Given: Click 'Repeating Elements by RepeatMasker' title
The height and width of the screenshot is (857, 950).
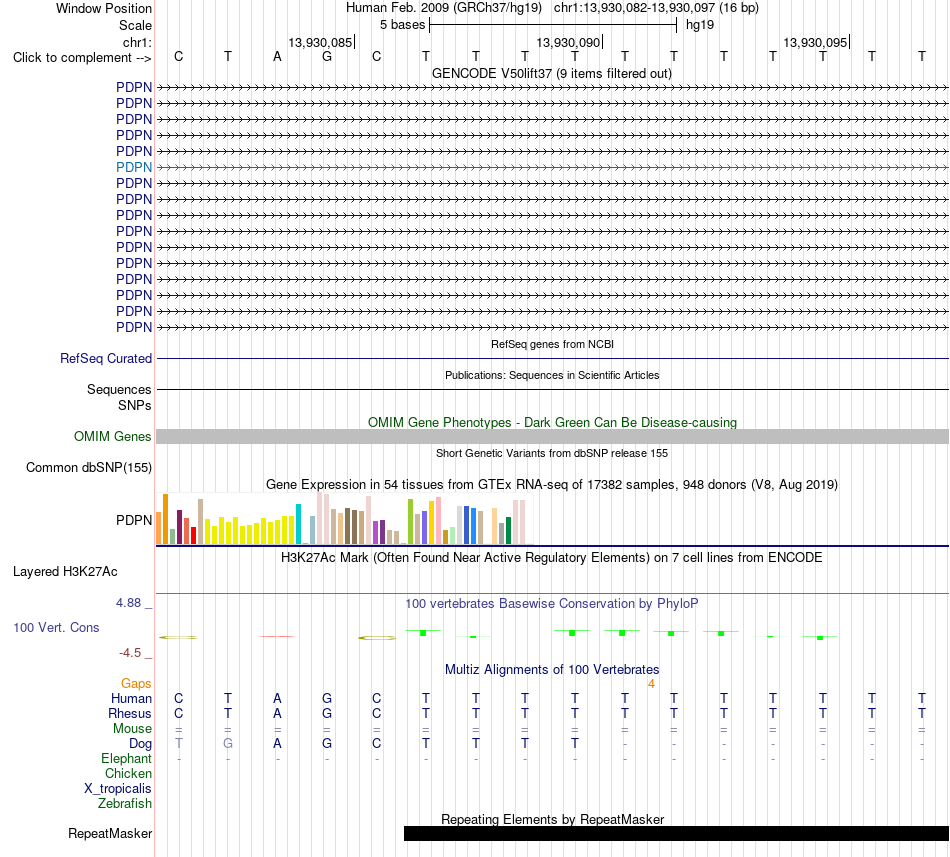Looking at the screenshot, I should point(552,819).
